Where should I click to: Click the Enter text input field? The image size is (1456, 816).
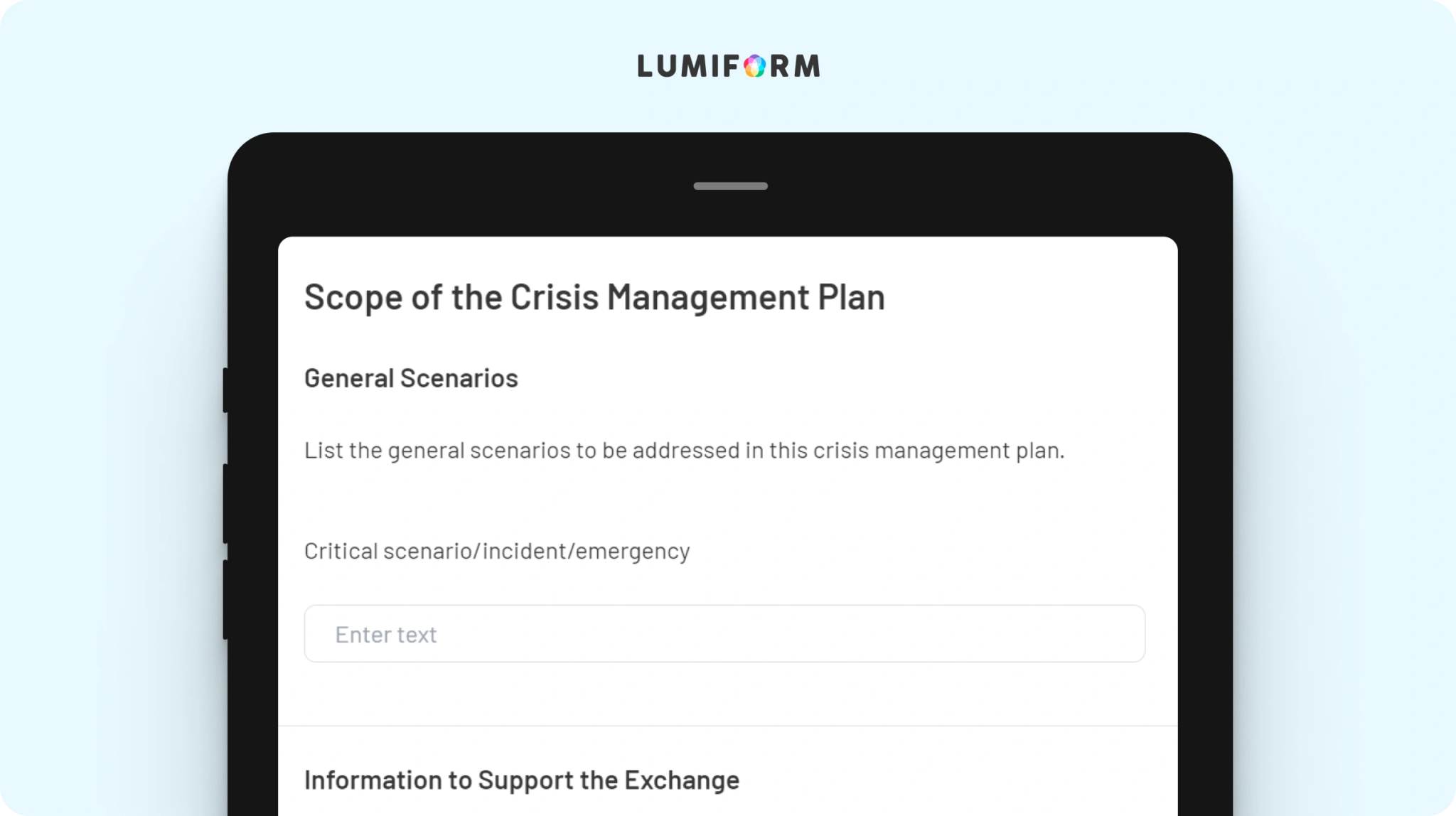724,633
